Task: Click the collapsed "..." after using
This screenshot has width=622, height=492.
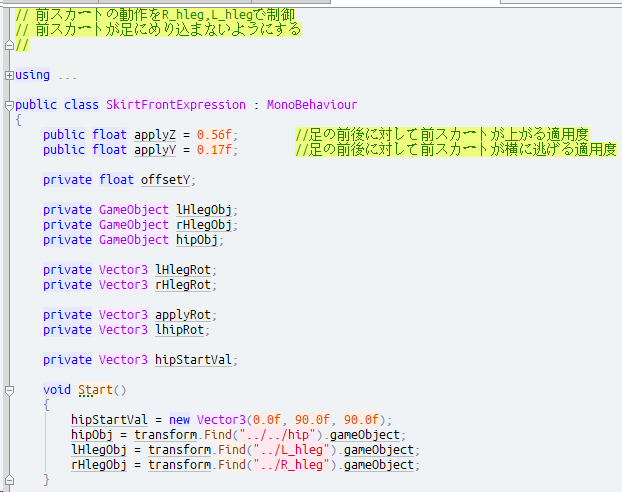Action: pos(67,75)
